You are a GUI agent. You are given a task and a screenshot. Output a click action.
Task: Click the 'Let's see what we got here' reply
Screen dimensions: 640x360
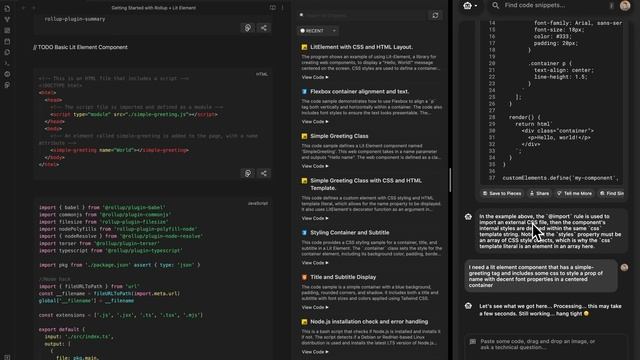tap(550, 310)
